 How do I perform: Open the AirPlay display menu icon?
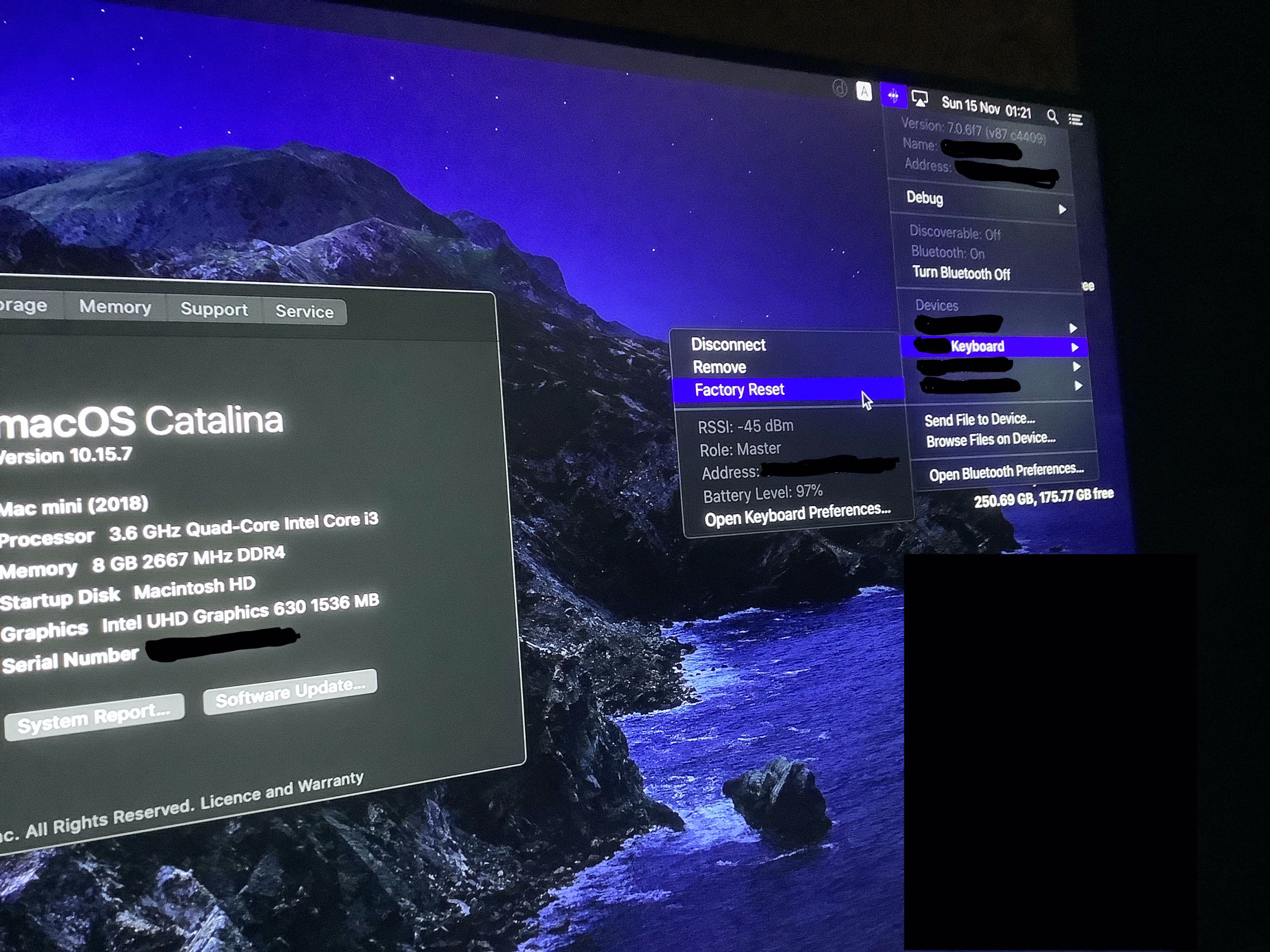(920, 99)
